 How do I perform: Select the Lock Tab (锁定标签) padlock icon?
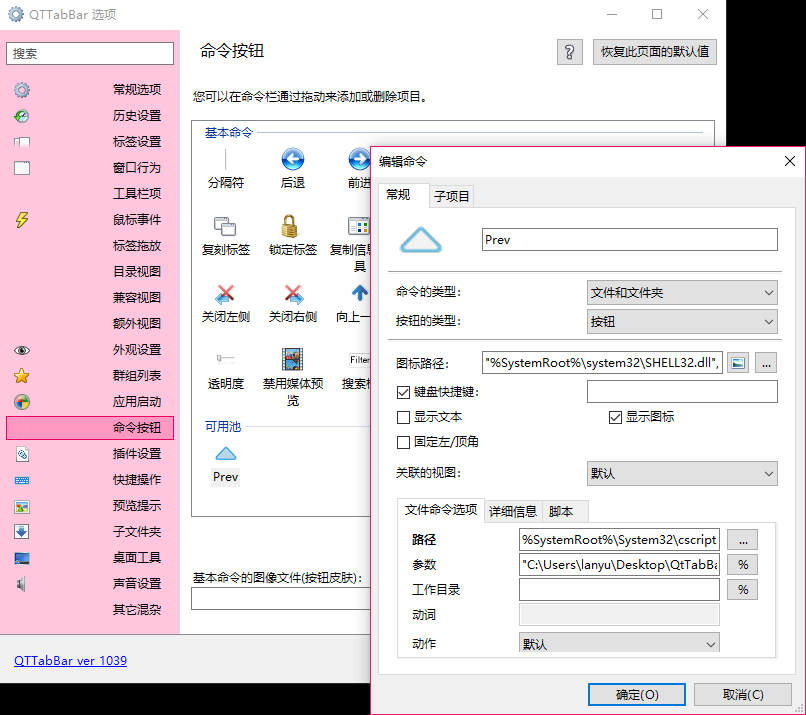tap(289, 226)
